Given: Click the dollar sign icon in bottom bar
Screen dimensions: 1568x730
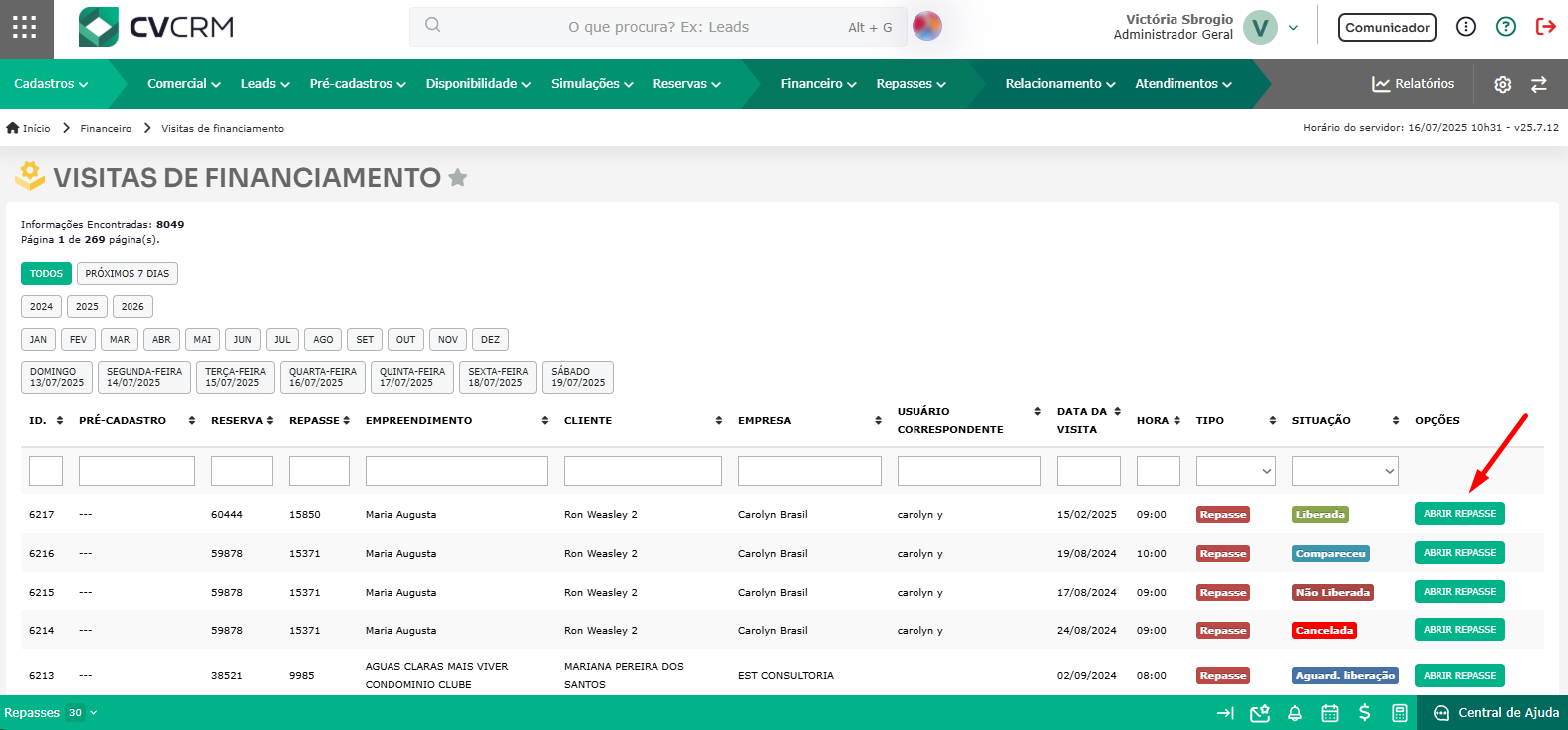Looking at the screenshot, I should [1365, 713].
